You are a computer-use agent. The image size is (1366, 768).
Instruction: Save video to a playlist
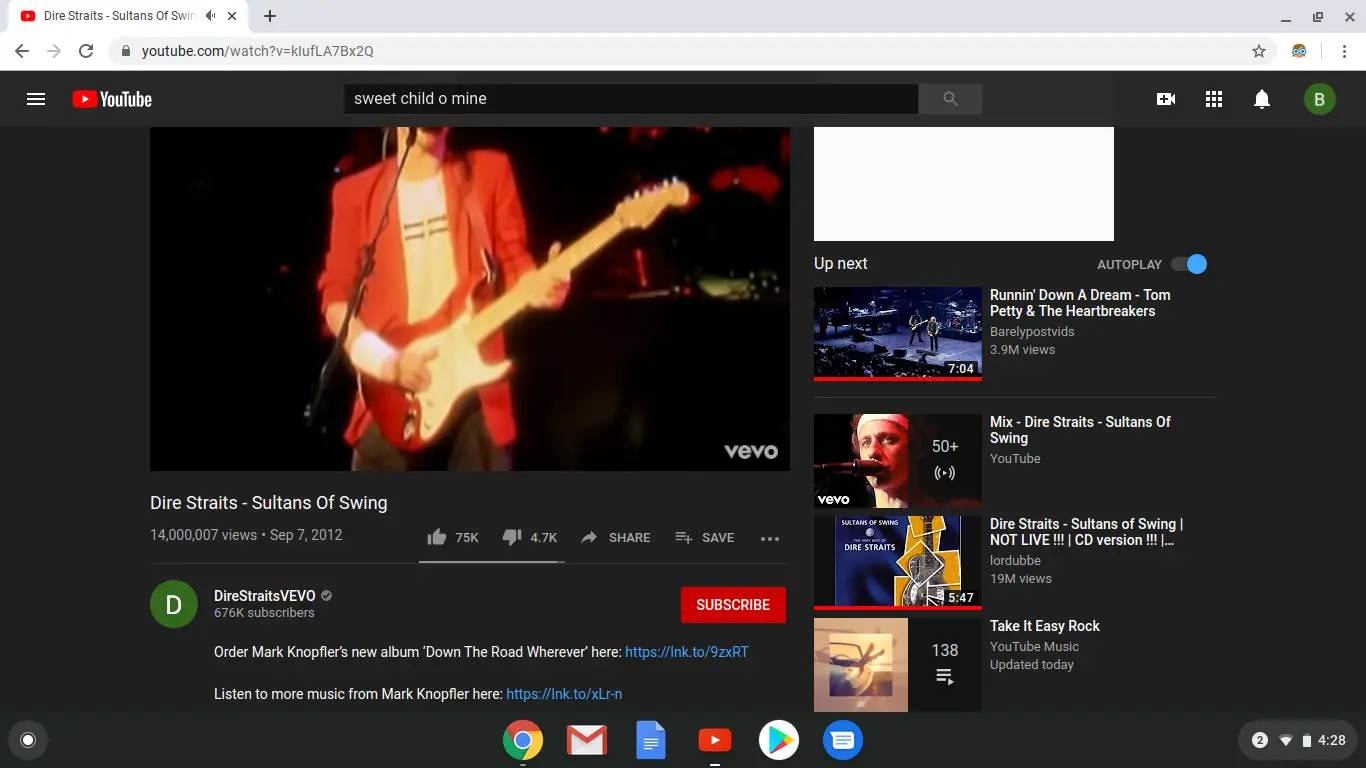pyautogui.click(x=705, y=537)
